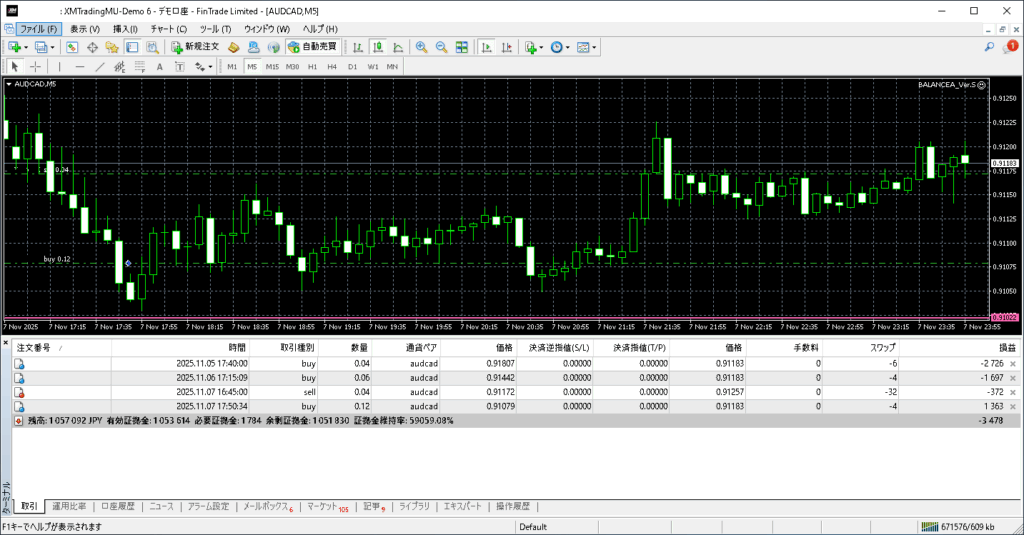This screenshot has width=1024, height=535.
Task: Toggle 自動売買 auto trading button
Action: (311, 47)
